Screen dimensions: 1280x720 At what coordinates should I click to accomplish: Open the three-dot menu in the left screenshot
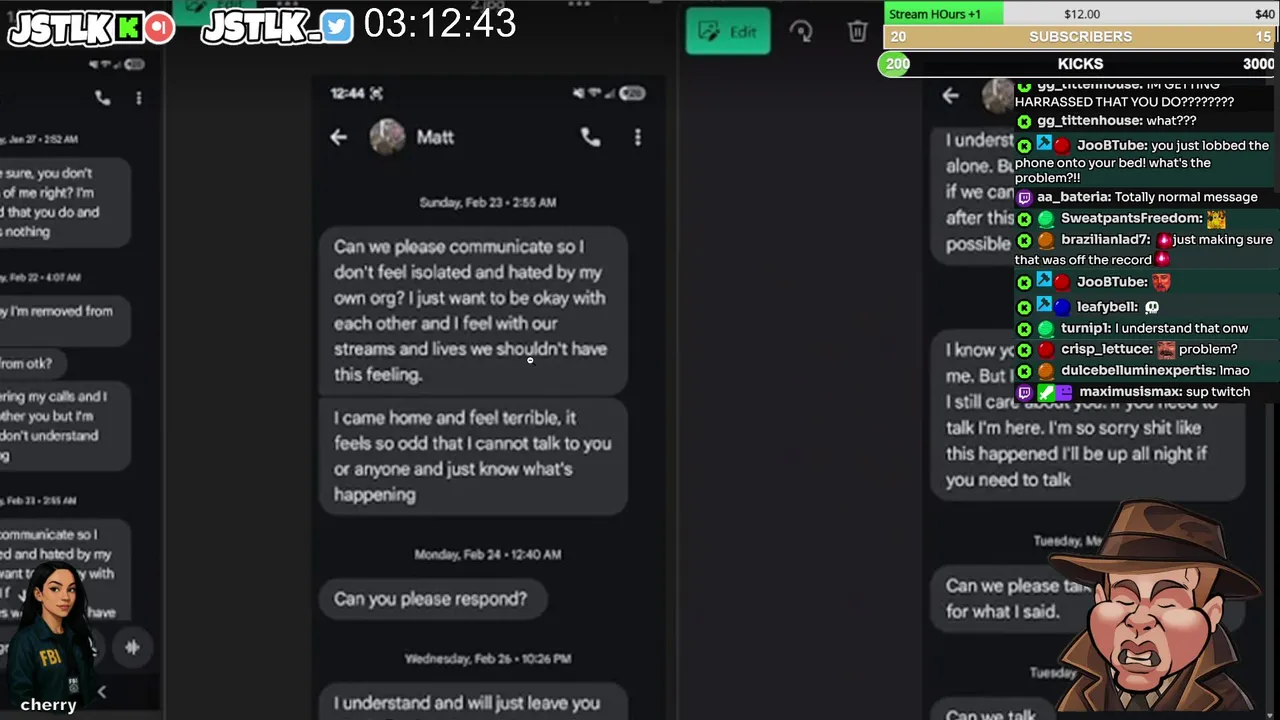[139, 97]
